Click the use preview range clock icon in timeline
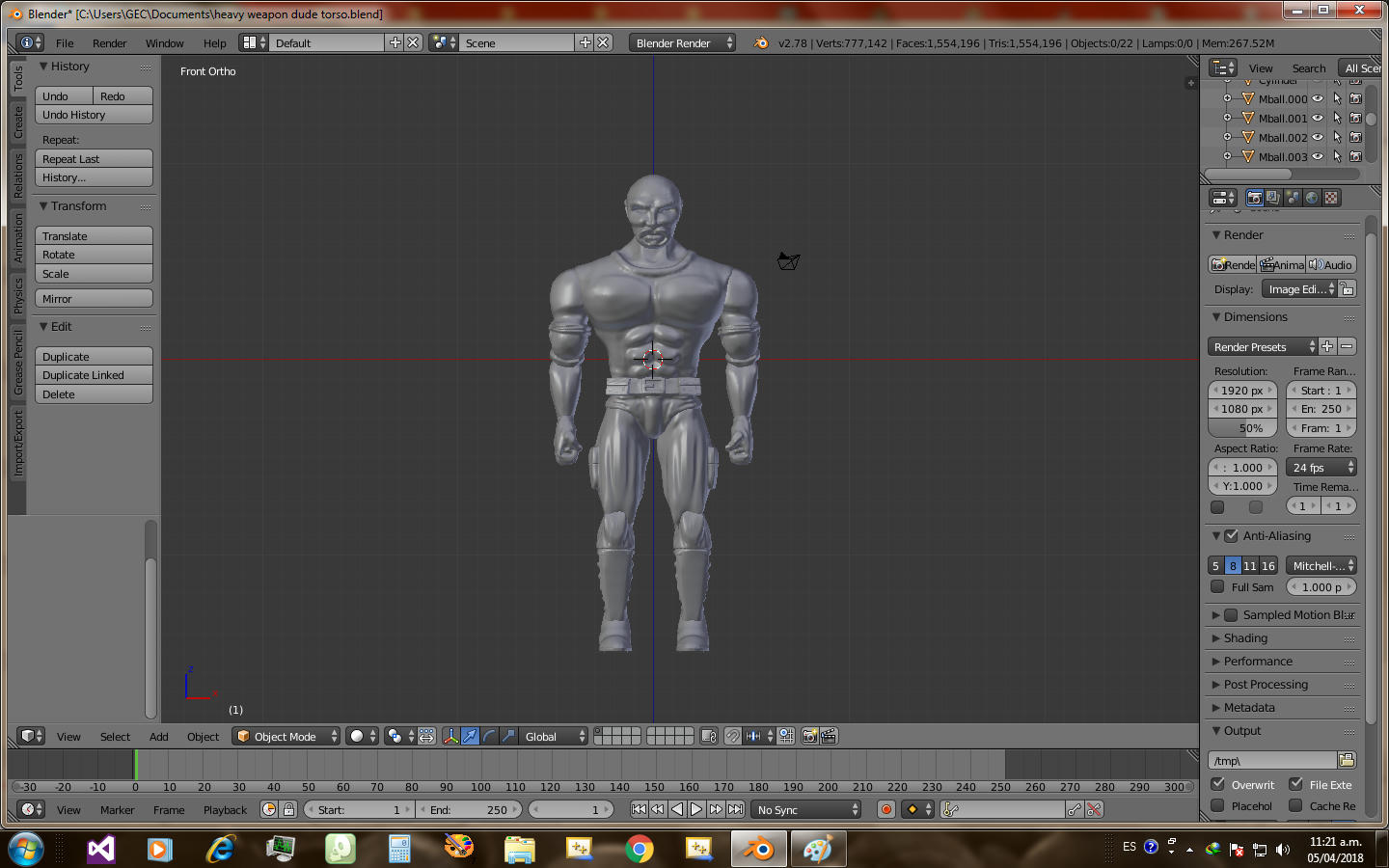 tap(269, 809)
